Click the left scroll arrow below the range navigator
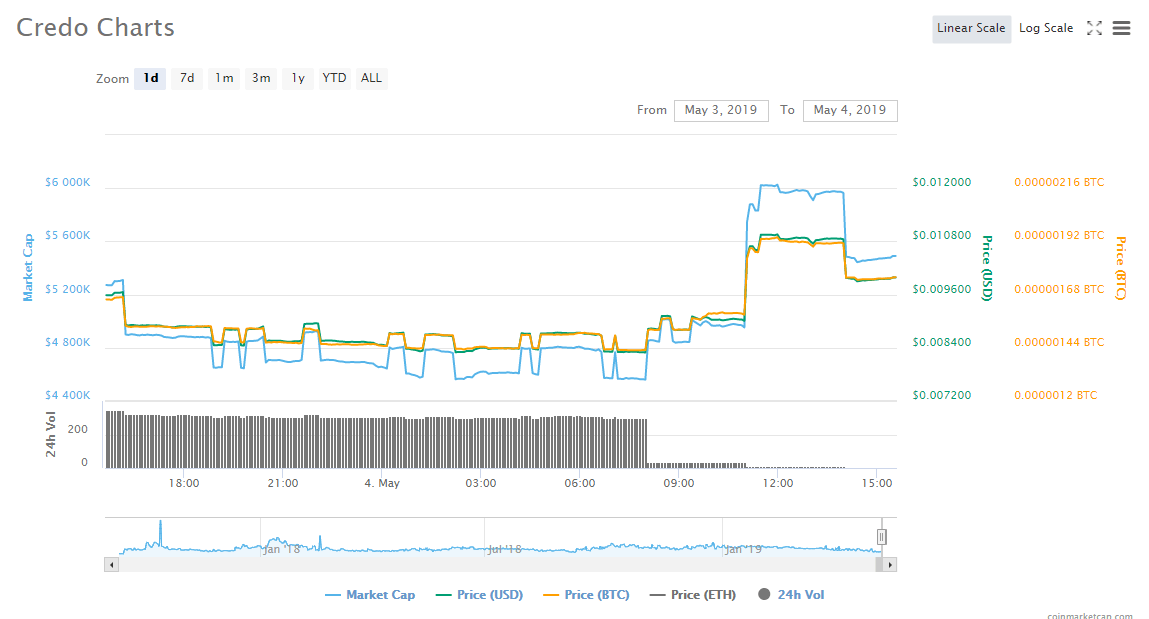 click(x=110, y=564)
